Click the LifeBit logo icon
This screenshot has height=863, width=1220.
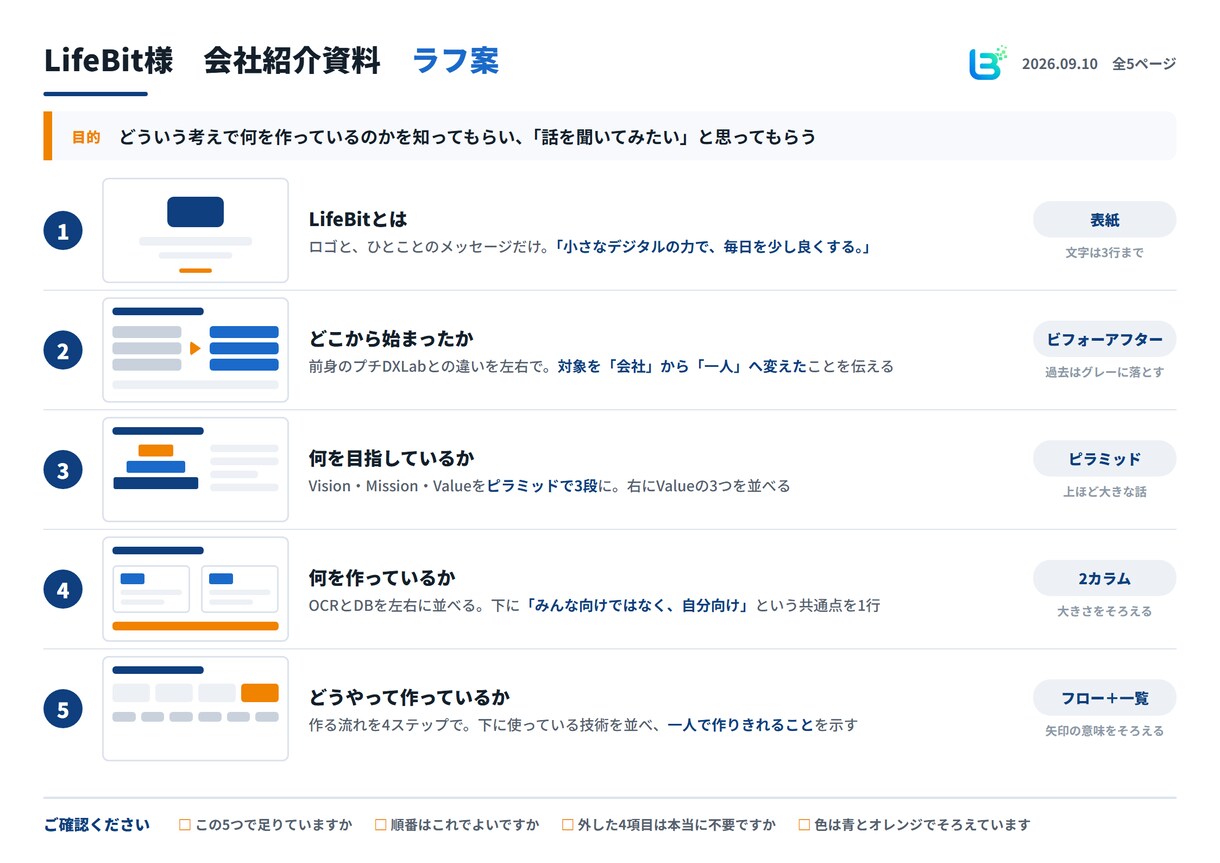point(987,63)
